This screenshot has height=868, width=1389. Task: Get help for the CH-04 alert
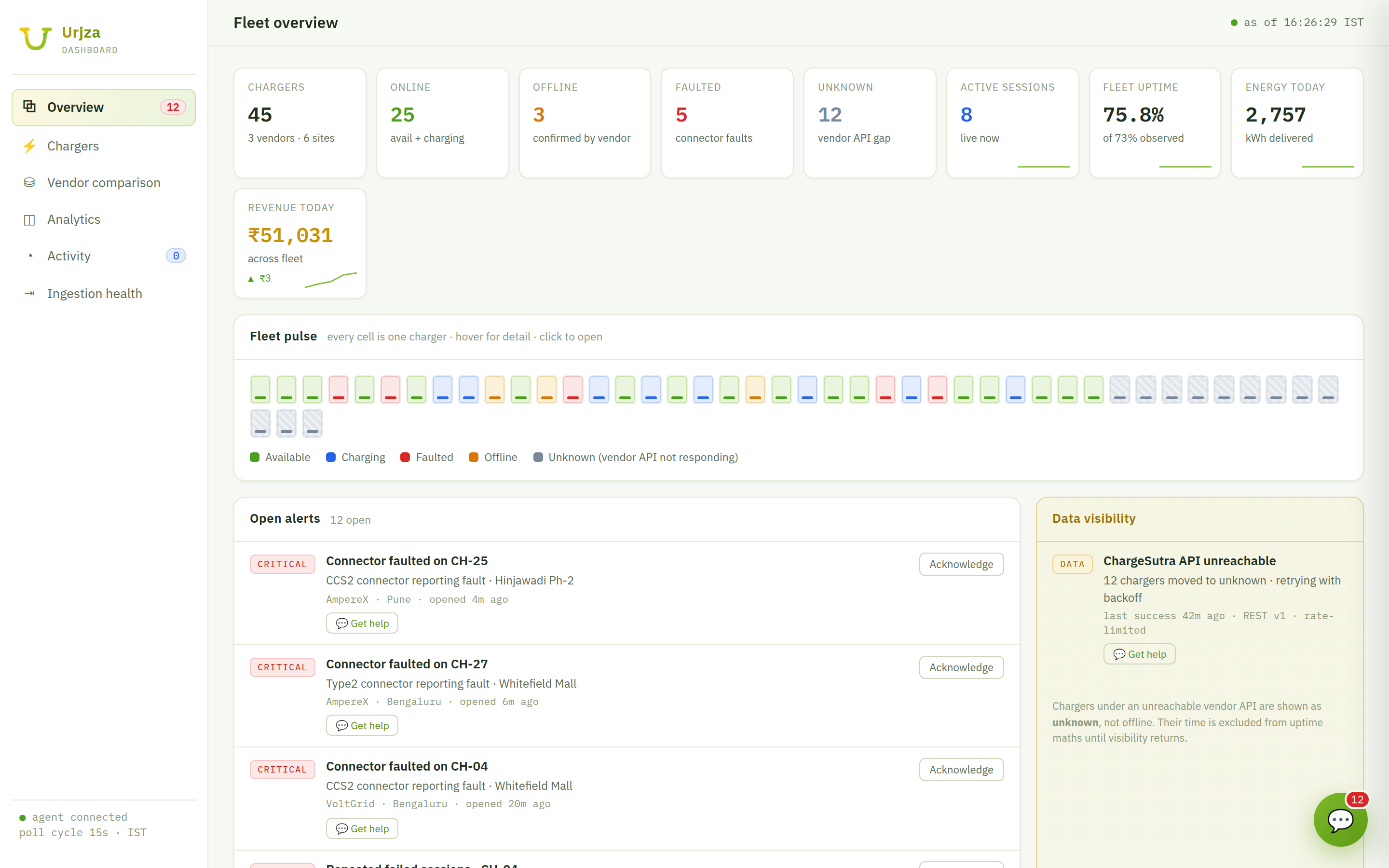362,829
